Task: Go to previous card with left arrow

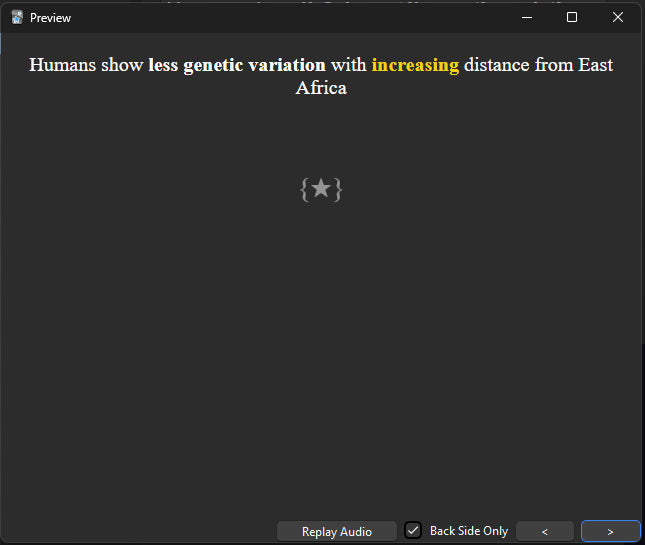Action: click(545, 531)
